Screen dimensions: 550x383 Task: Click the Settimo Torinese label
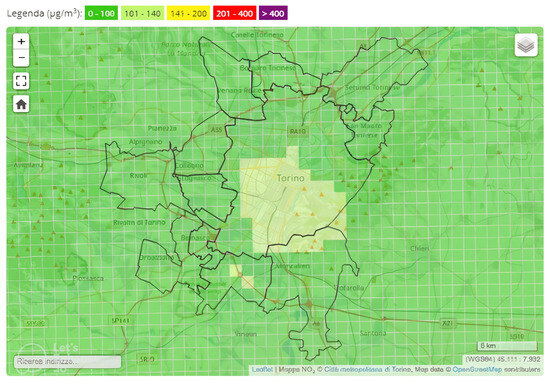pos(372,87)
